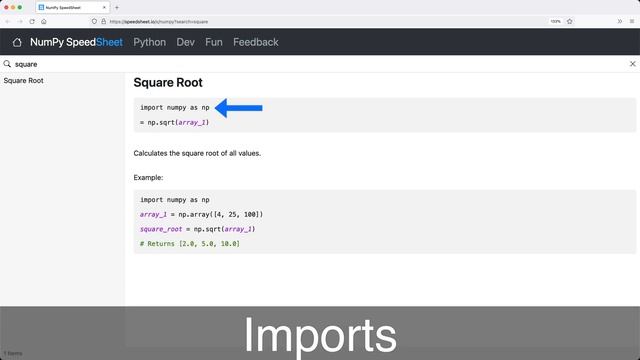Clear the search with the X icon
Screen dimensions: 640x360
(x=632, y=64)
